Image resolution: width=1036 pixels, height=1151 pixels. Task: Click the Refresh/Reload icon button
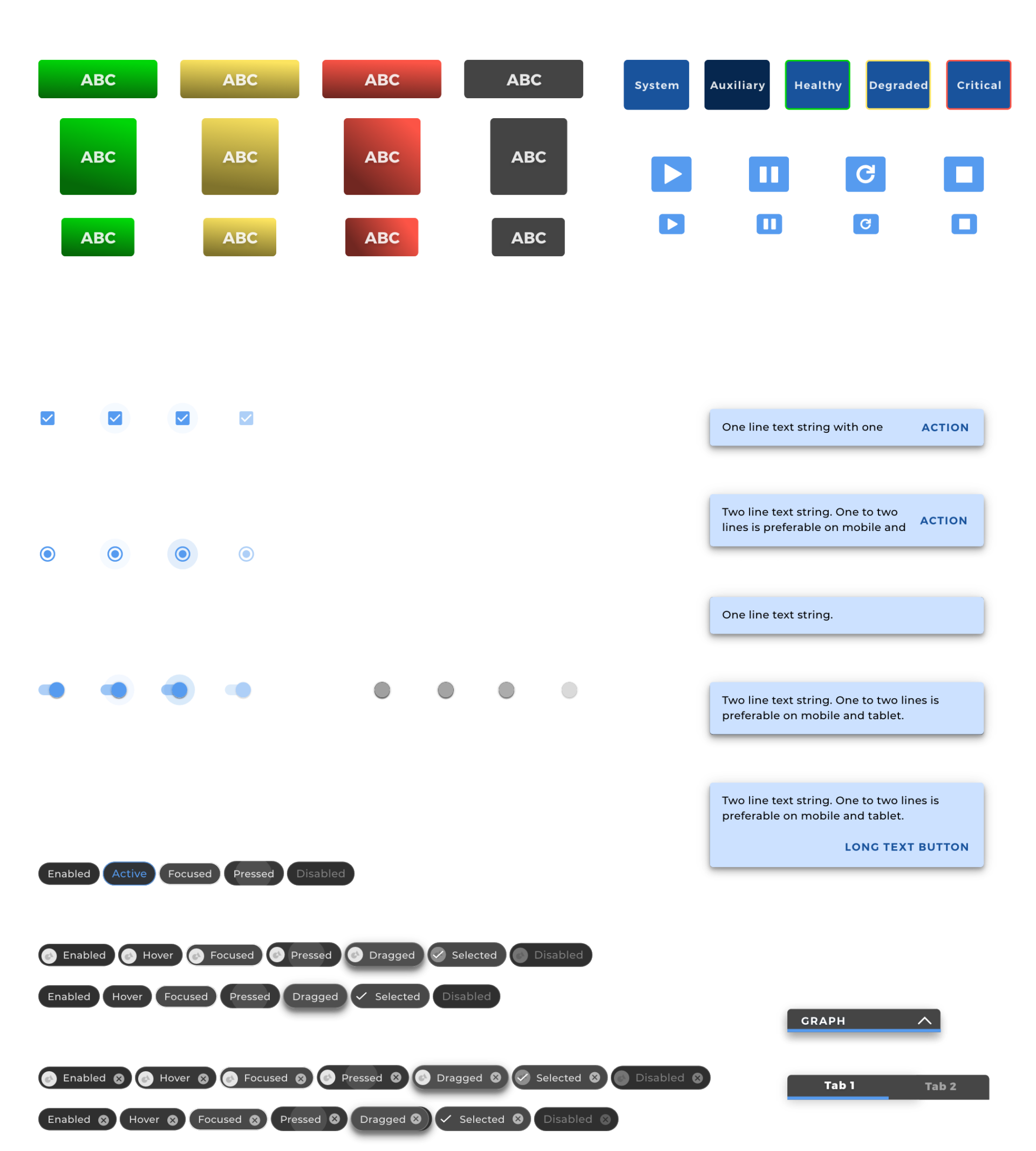point(863,226)
